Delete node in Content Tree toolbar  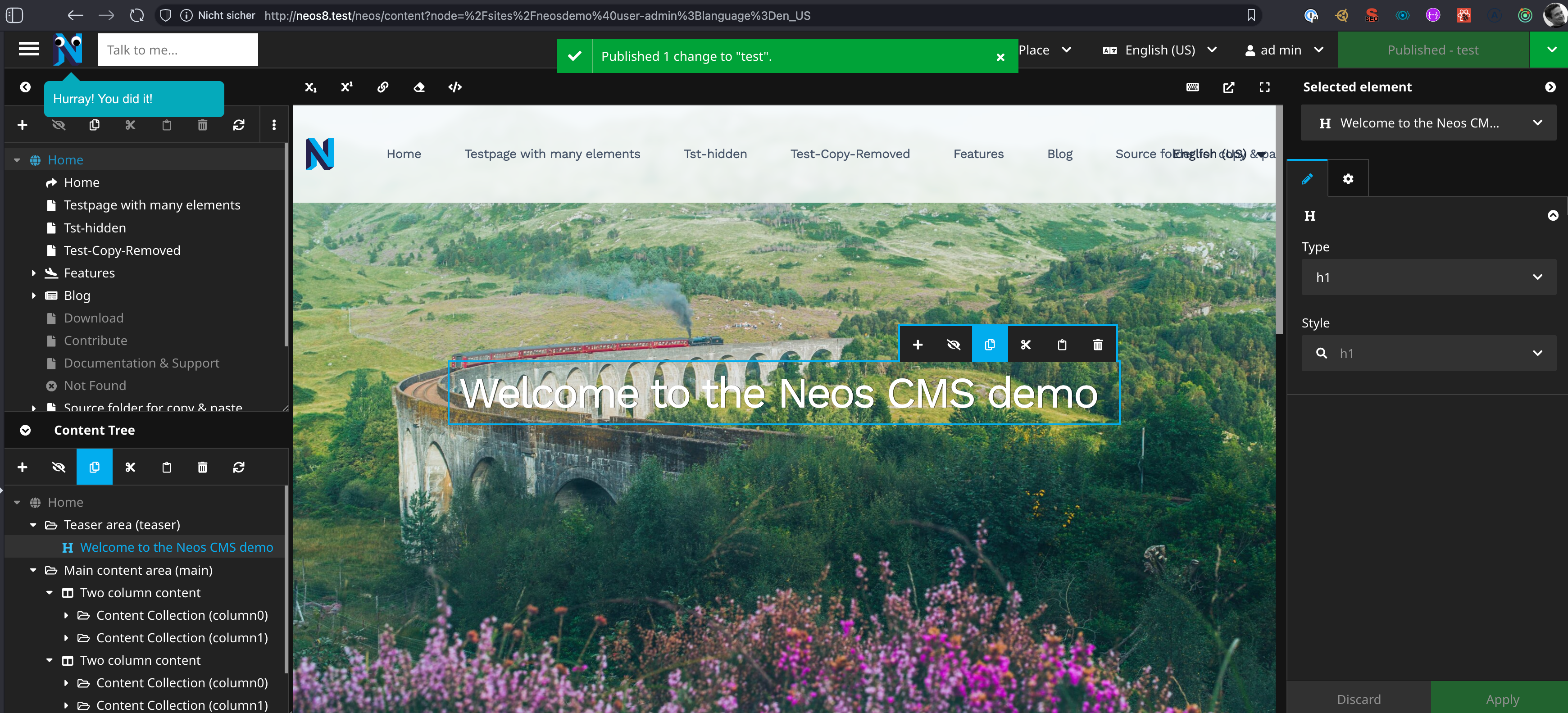tap(202, 467)
